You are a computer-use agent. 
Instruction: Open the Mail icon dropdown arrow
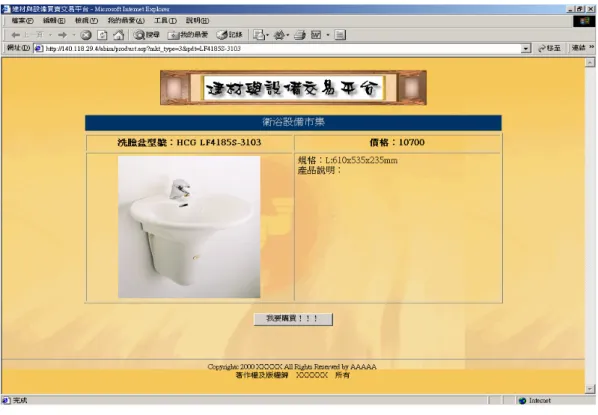267,35
